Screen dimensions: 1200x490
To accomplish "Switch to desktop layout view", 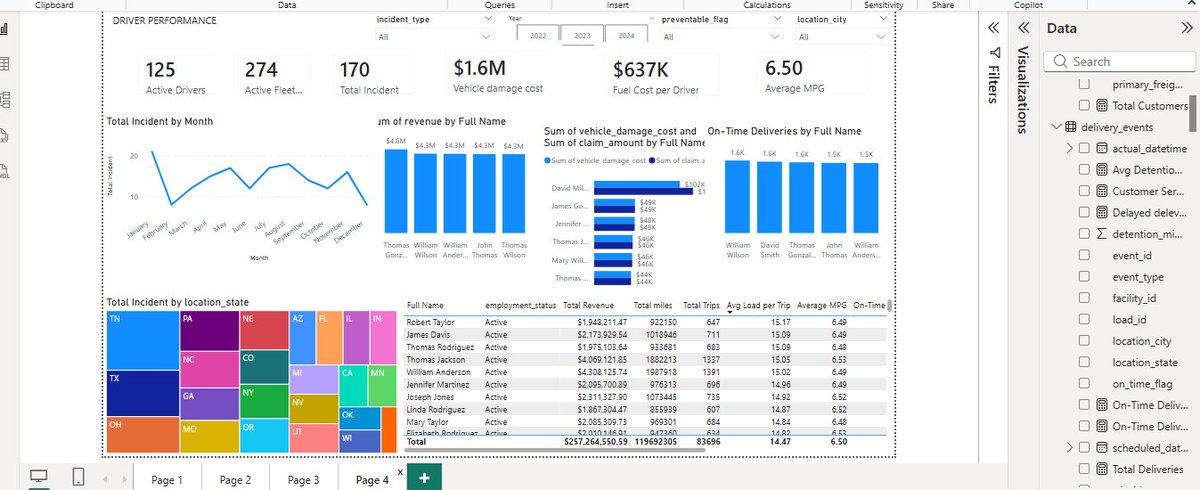I will pos(38,478).
